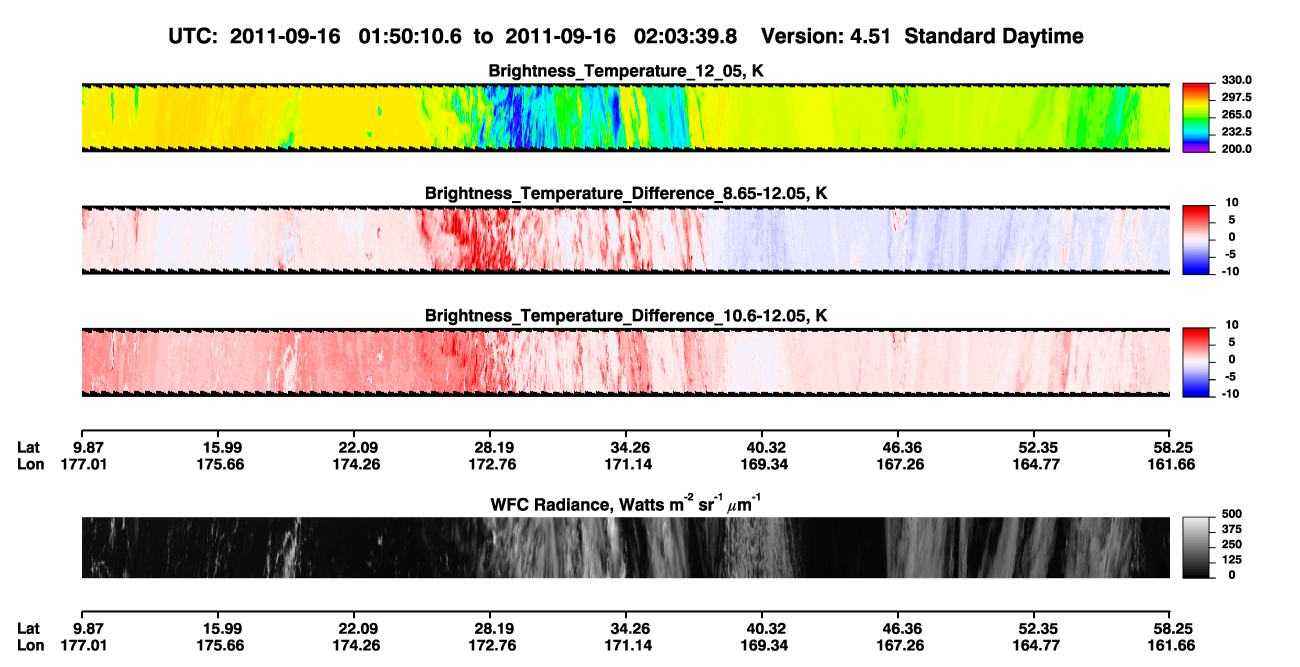This screenshot has height=667, width=1300.
Task: Click the 8.65-12.05 difference image strip
Action: [625, 239]
